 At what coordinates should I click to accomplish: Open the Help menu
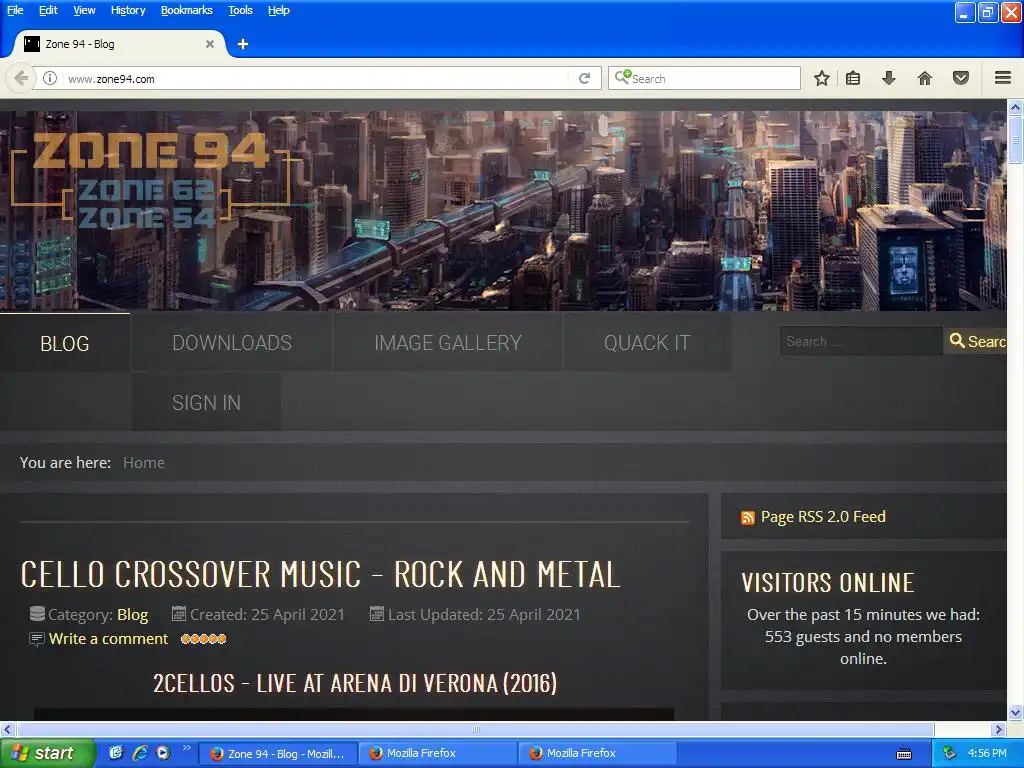pyautogui.click(x=279, y=10)
